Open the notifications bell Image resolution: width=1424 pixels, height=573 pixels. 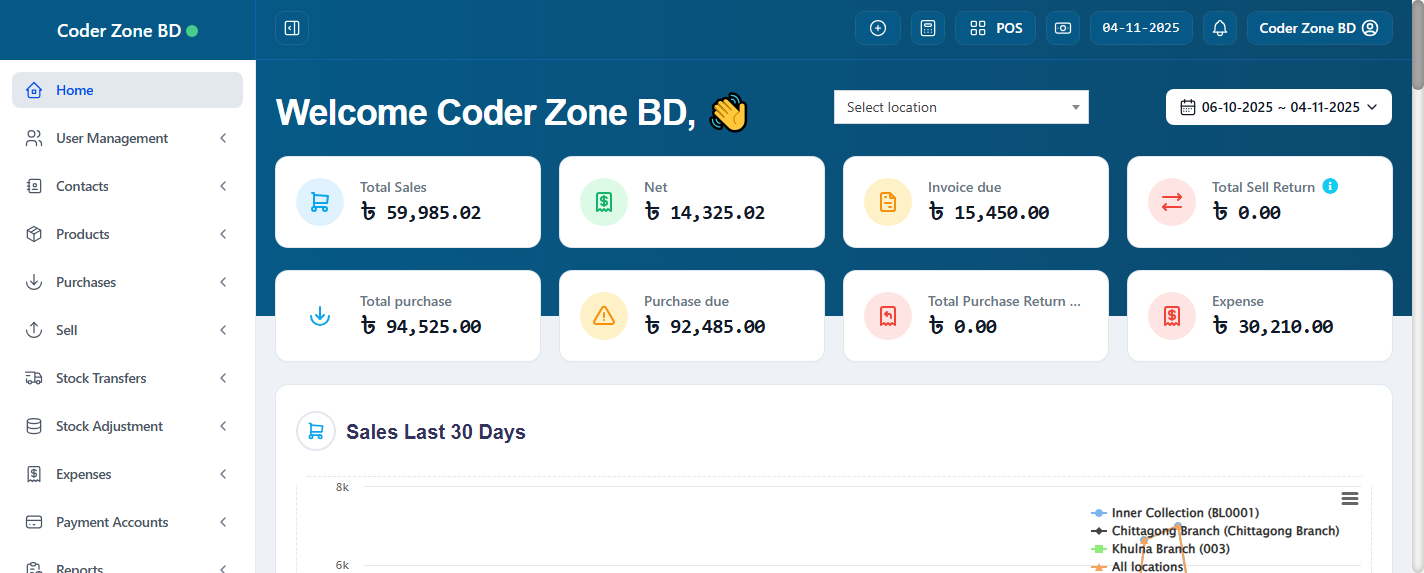pyautogui.click(x=1219, y=28)
